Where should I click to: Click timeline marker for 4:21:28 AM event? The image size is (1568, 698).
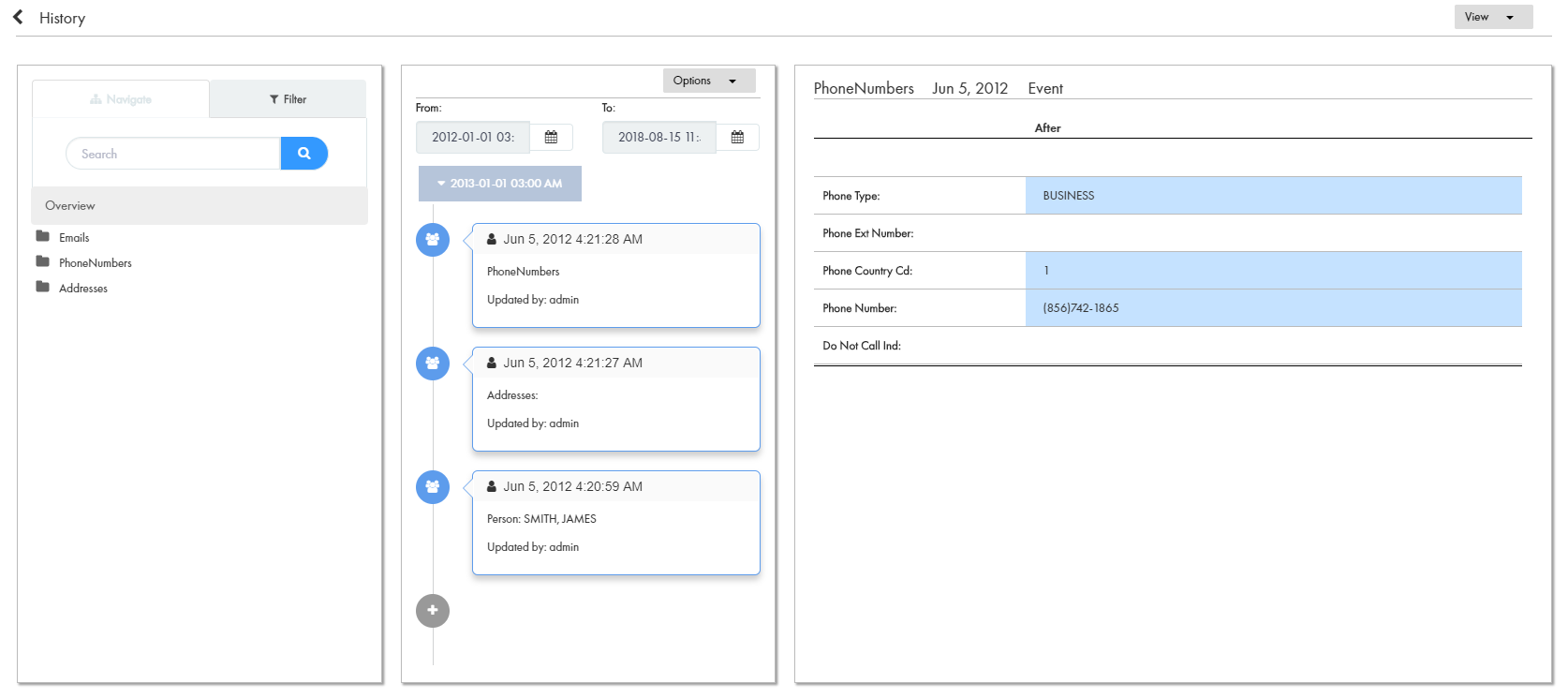[x=432, y=240]
